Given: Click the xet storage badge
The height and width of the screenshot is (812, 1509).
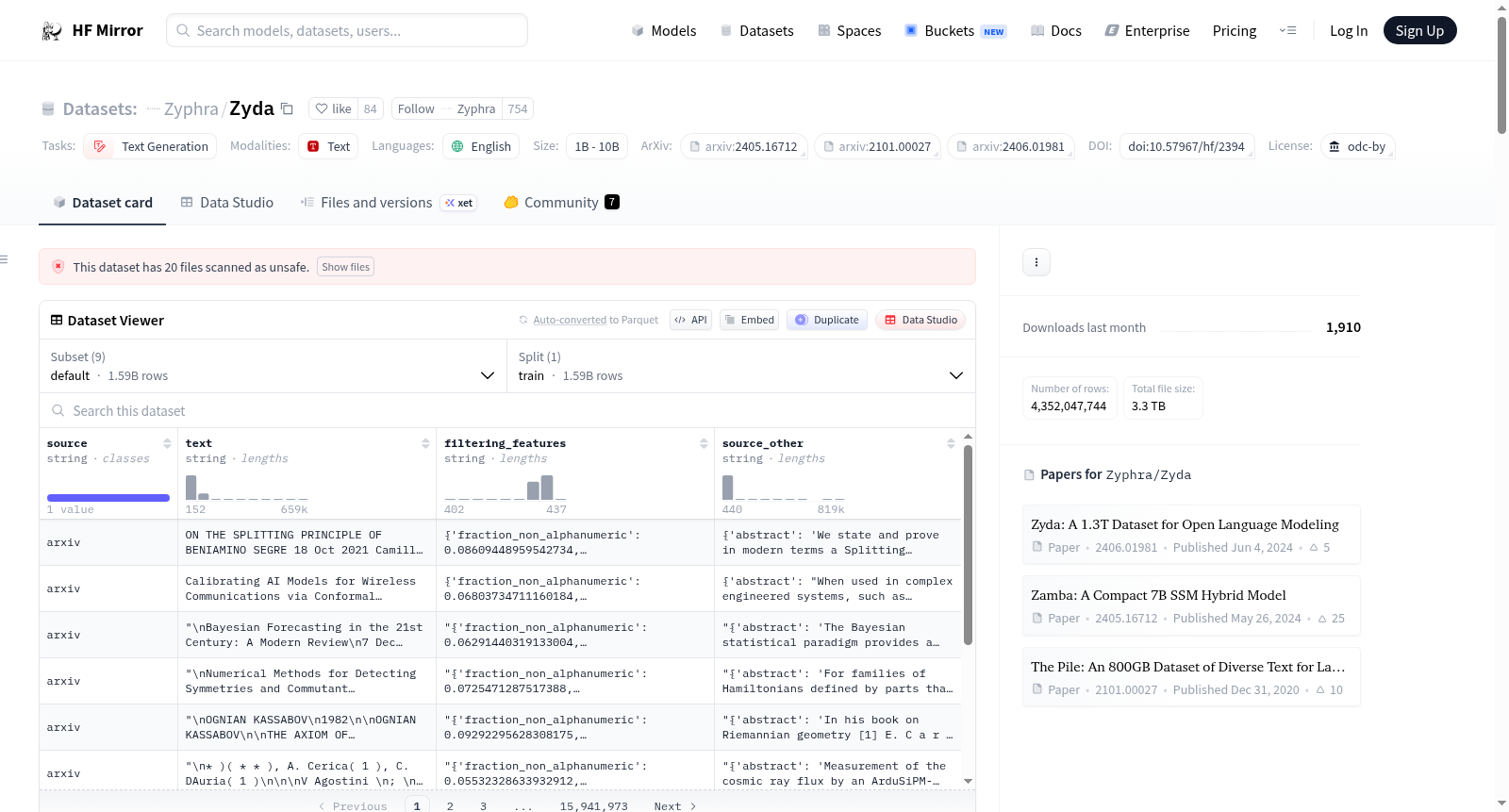Looking at the screenshot, I should point(459,203).
